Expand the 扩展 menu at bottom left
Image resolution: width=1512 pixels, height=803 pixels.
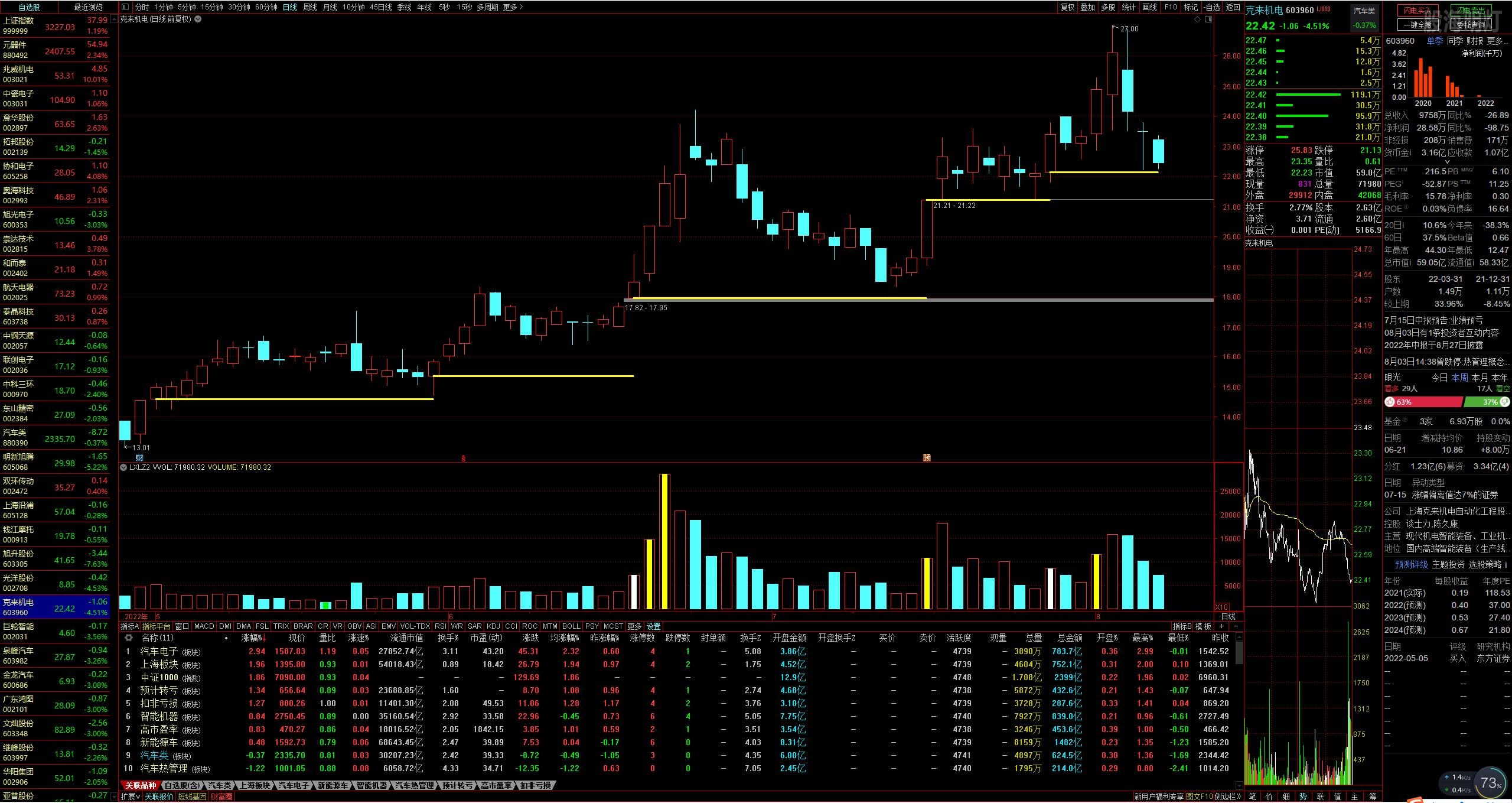pyautogui.click(x=131, y=797)
